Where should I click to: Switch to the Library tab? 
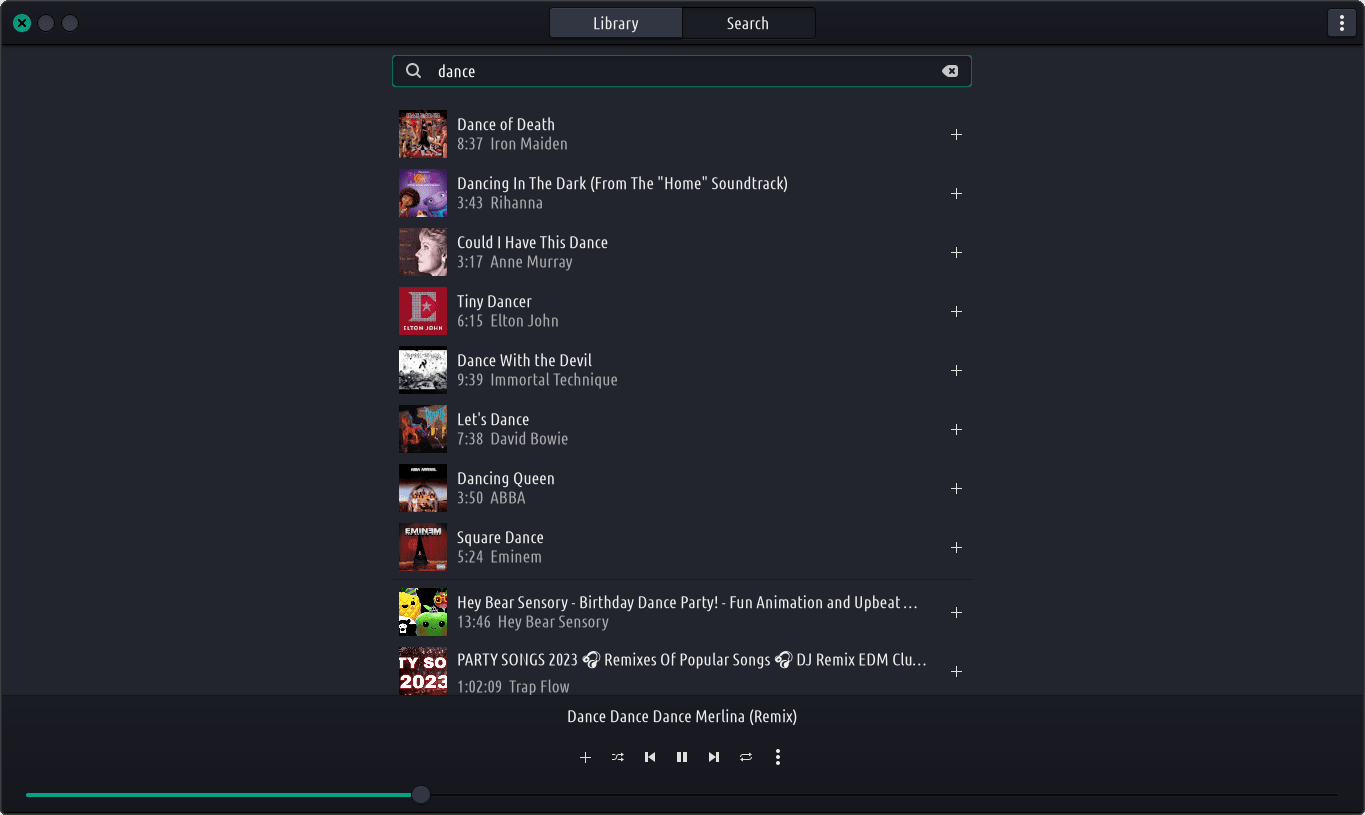pos(615,23)
